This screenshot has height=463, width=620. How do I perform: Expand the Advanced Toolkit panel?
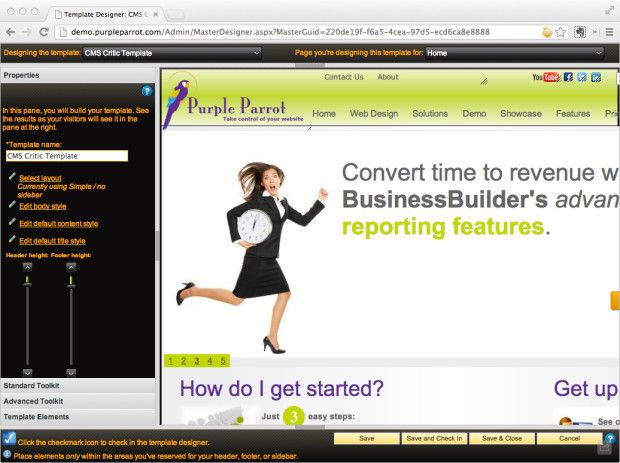(x=78, y=401)
